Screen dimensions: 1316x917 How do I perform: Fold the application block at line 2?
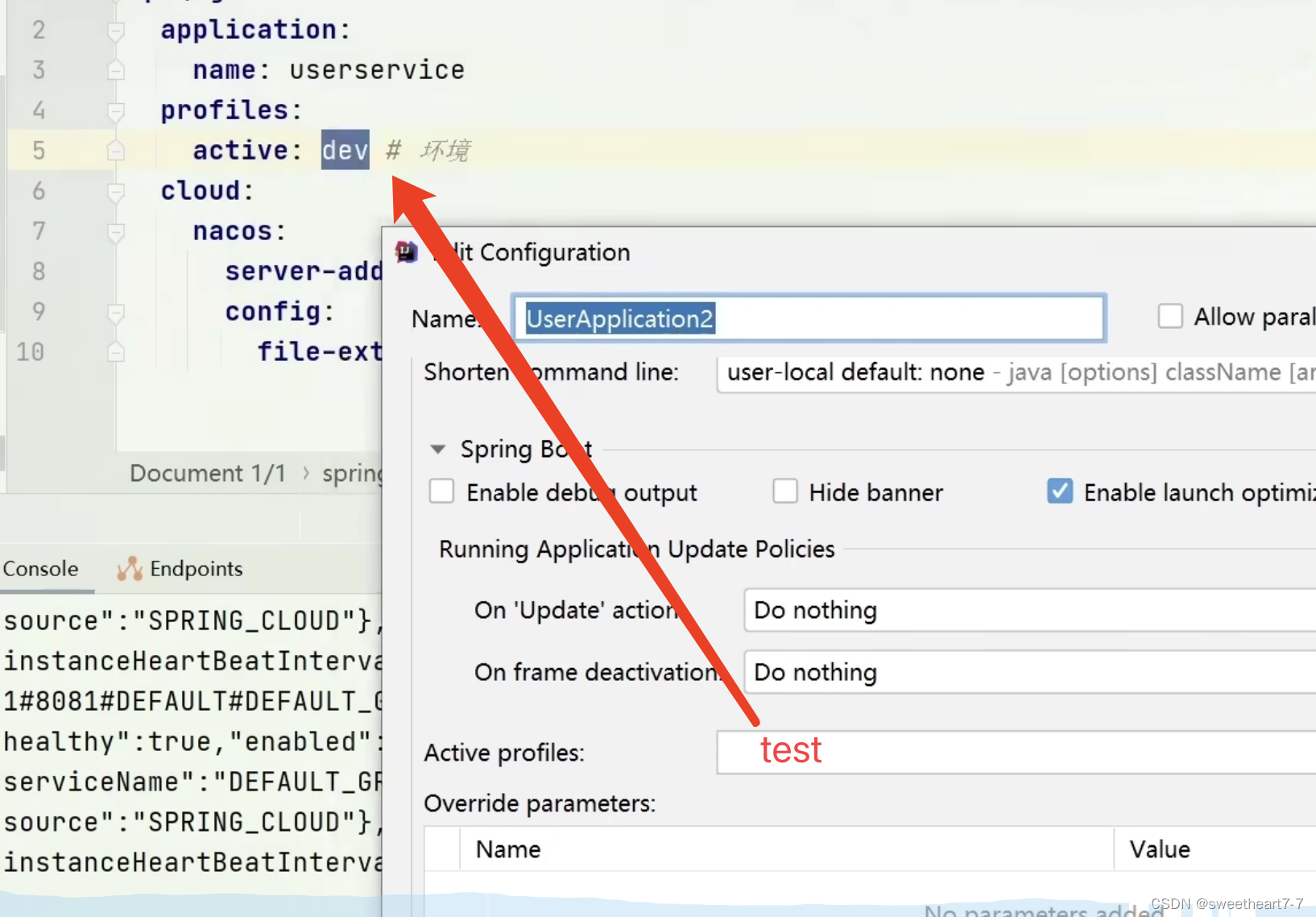pyautogui.click(x=116, y=31)
